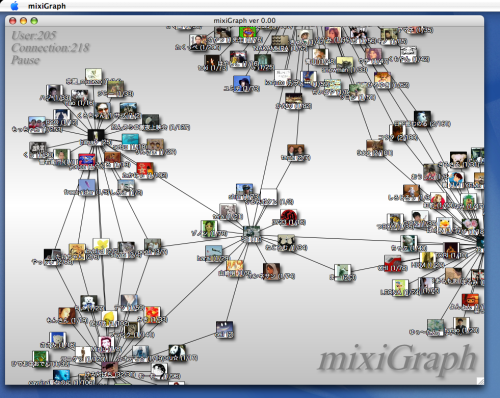Select the red flower avatar node

pyautogui.click(x=152, y=314)
